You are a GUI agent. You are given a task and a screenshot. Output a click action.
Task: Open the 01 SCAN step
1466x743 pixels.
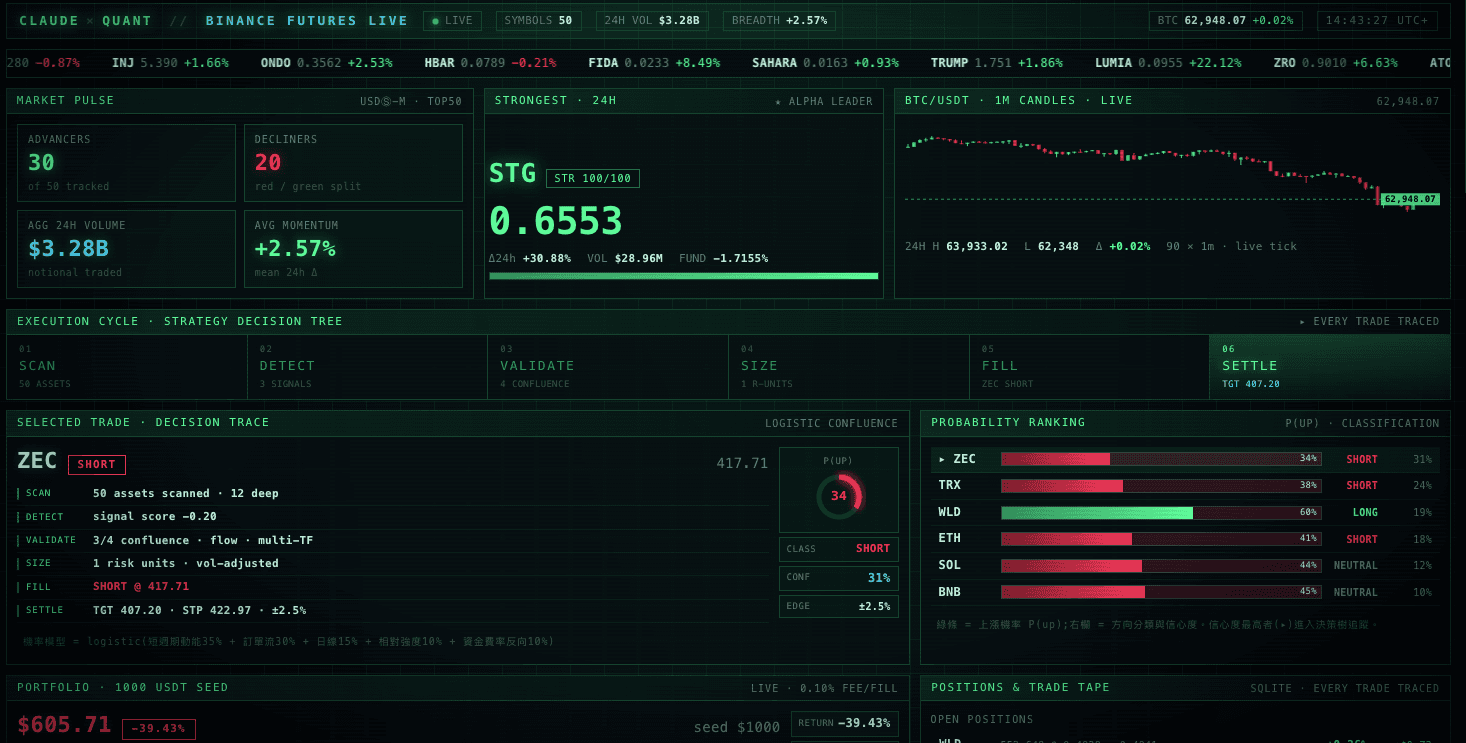coord(127,366)
